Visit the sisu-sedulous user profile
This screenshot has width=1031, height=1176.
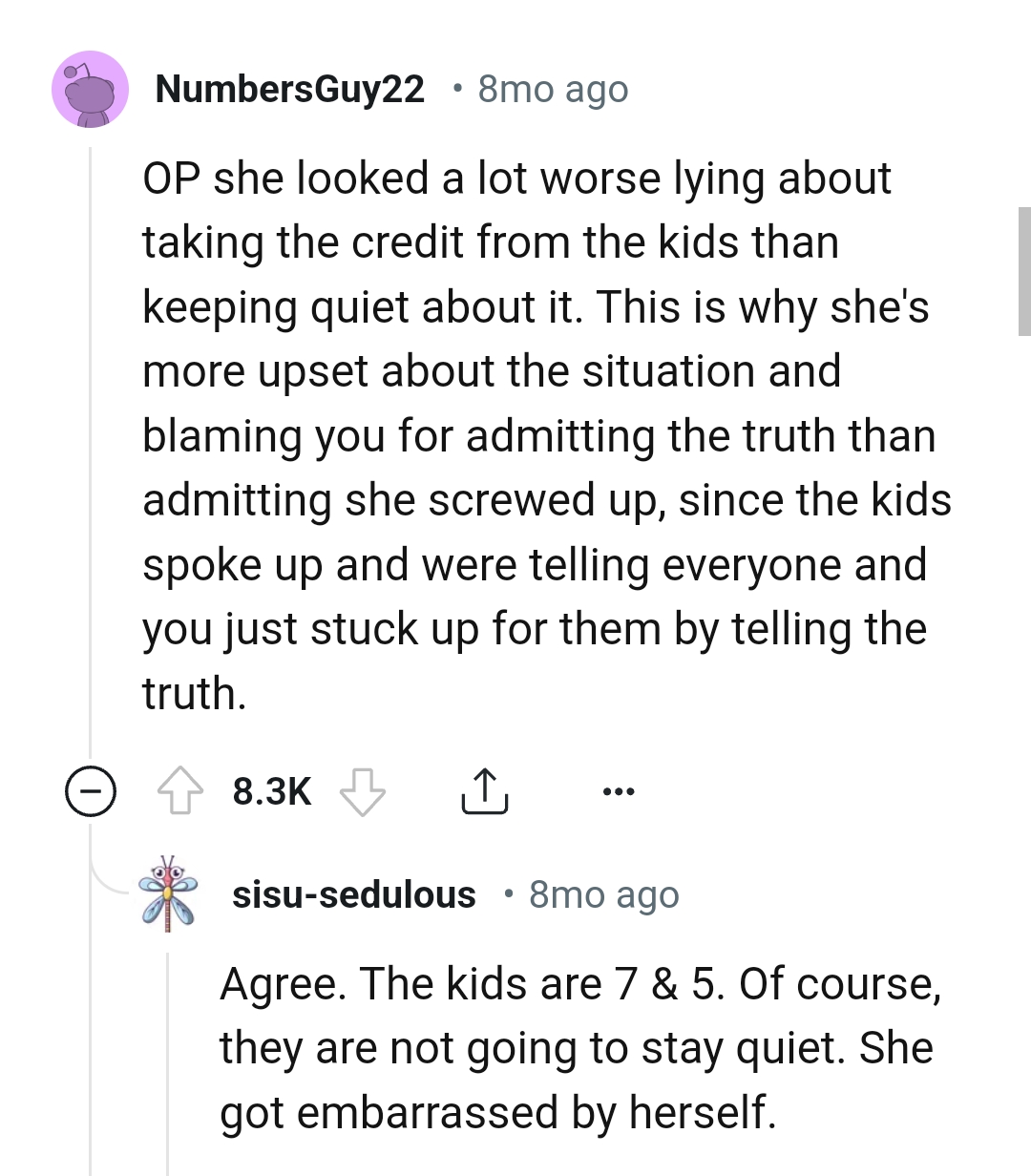coord(354,894)
